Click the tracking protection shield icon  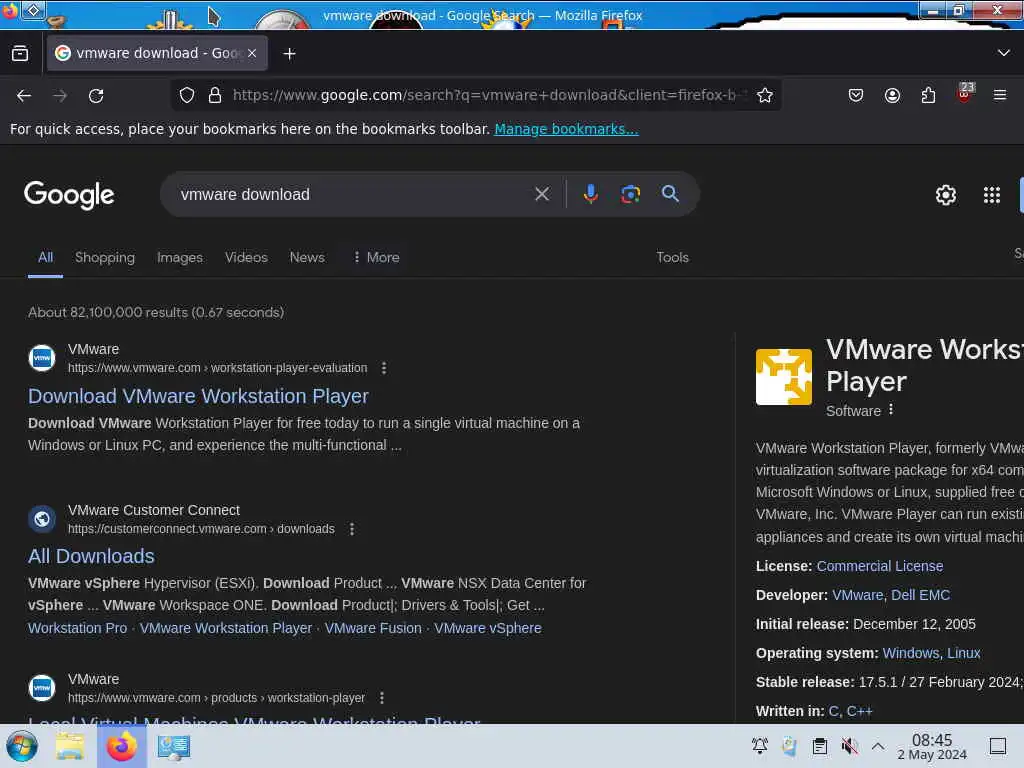pyautogui.click(x=187, y=95)
